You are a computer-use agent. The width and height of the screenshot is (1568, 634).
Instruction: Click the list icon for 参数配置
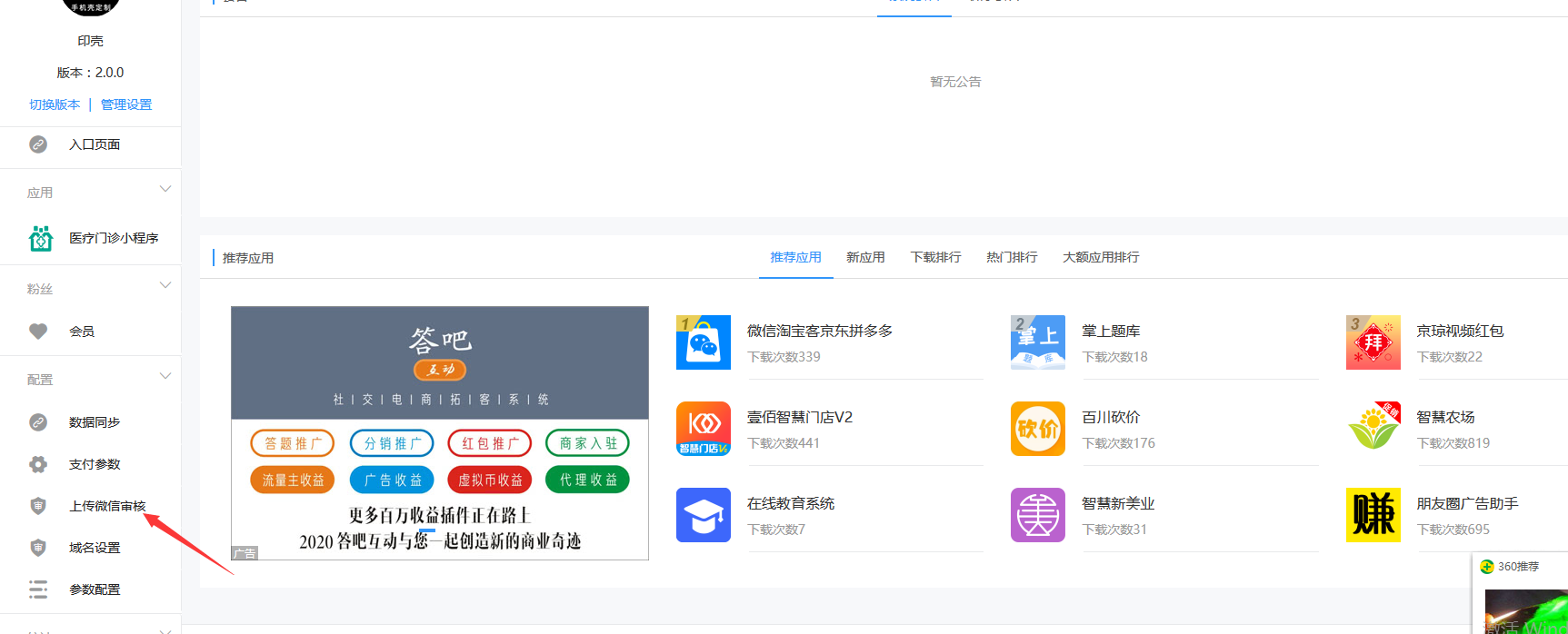pyautogui.click(x=38, y=589)
